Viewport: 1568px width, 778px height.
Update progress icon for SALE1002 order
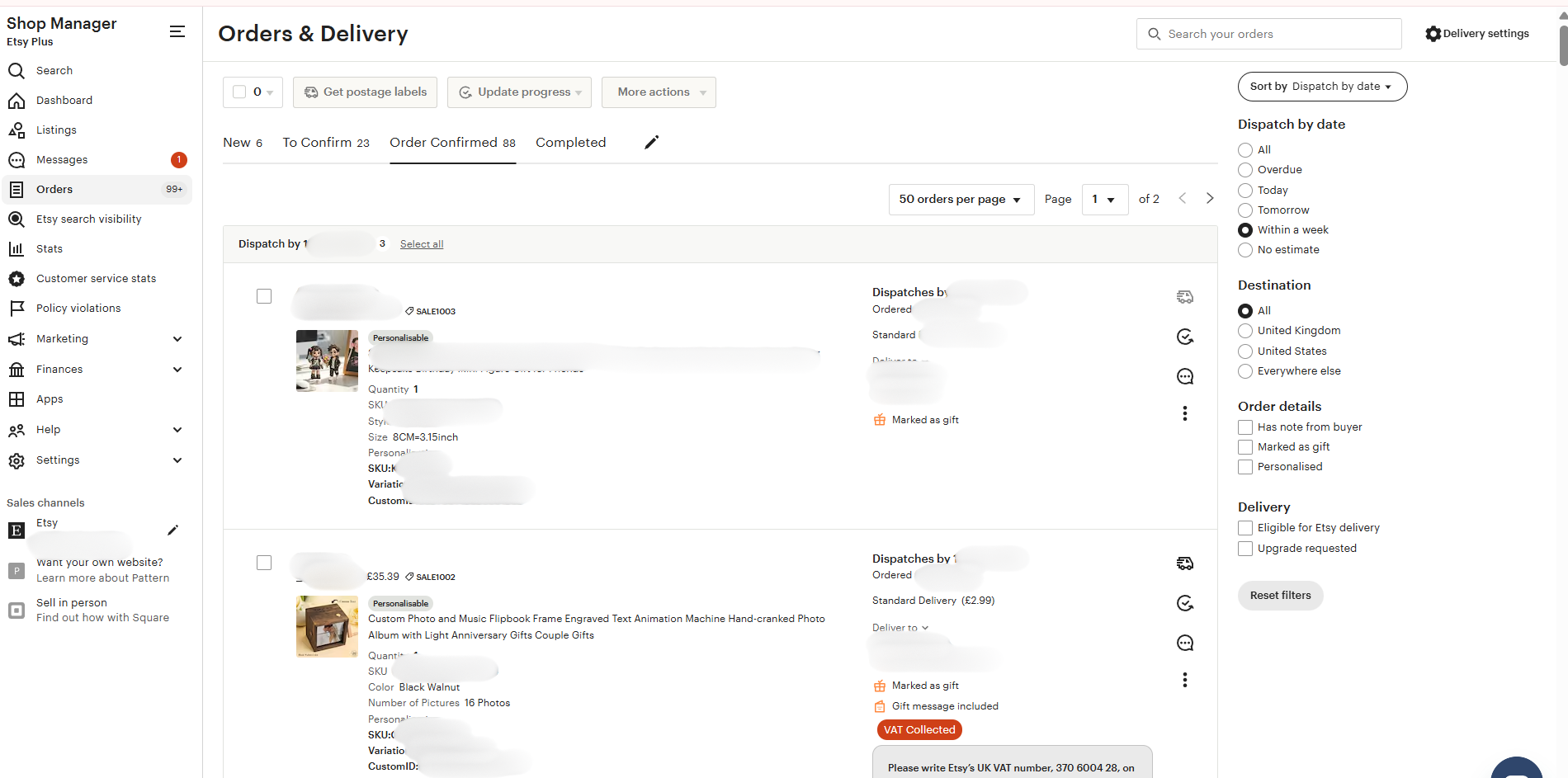coord(1185,603)
